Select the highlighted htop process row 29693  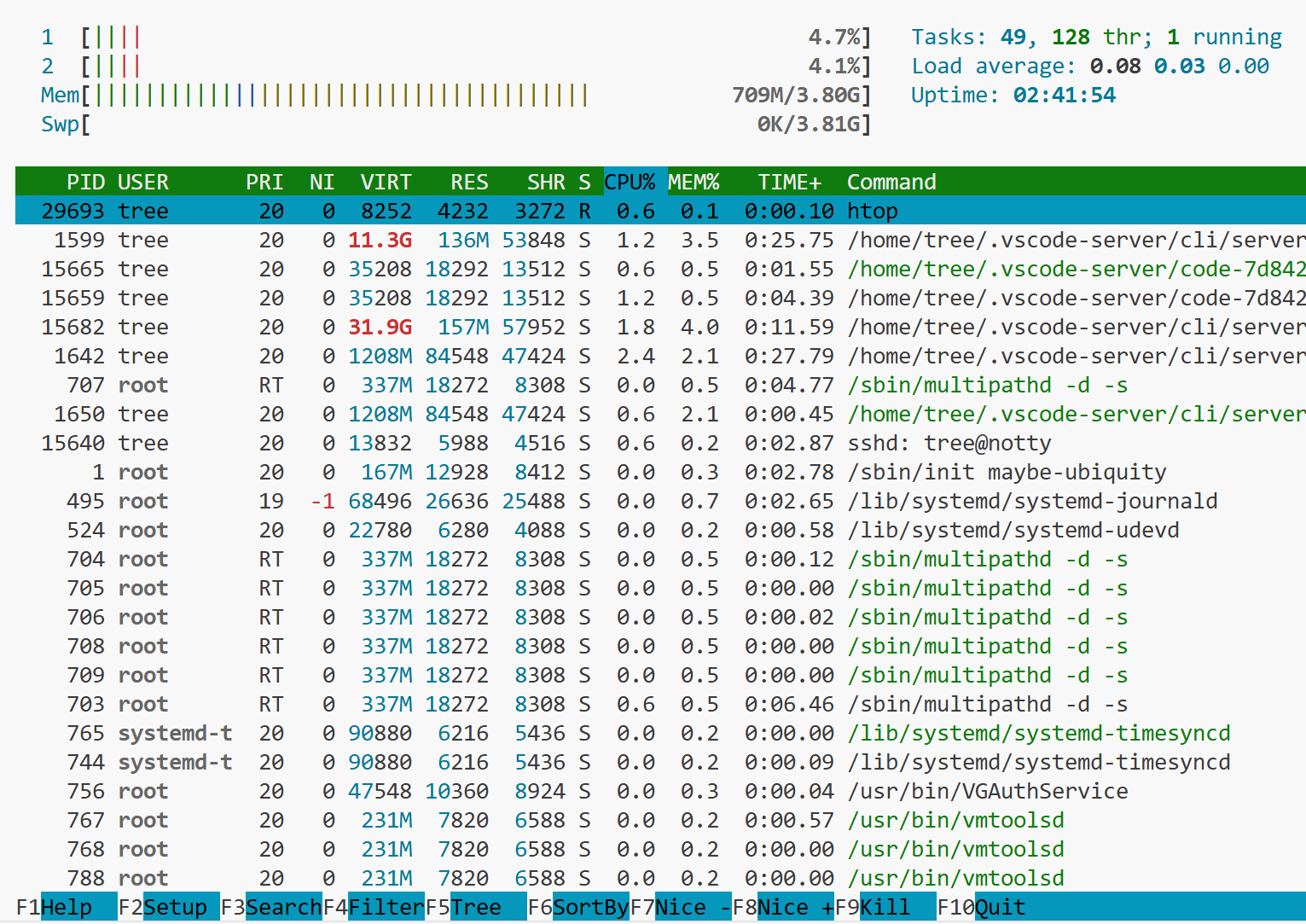(660, 211)
